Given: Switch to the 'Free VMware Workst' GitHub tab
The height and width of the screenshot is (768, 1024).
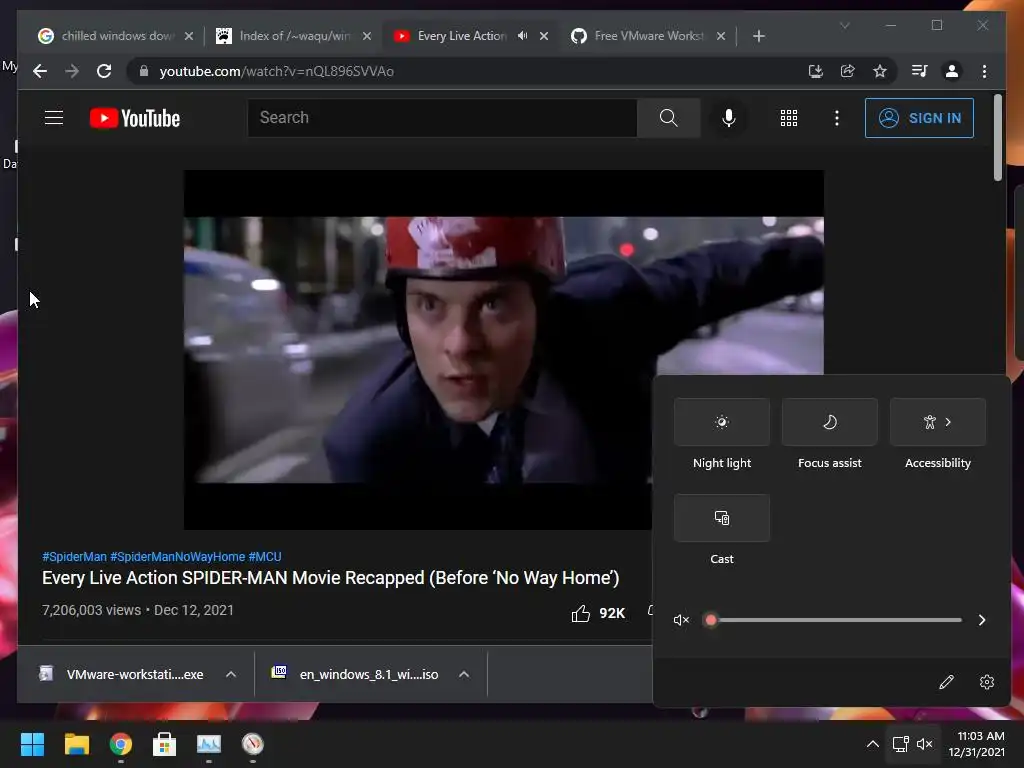Looking at the screenshot, I should click(648, 36).
